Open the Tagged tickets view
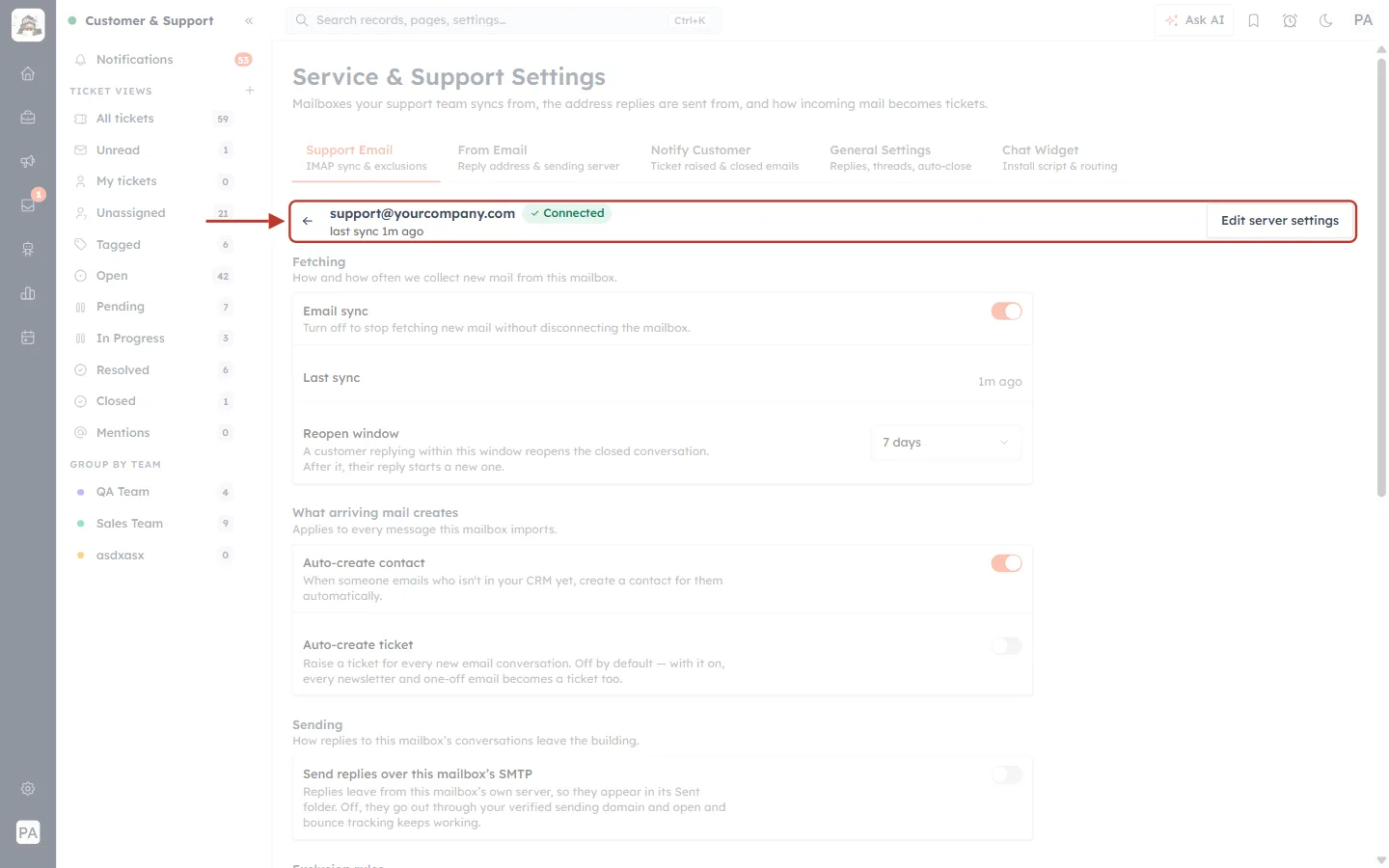The width and height of the screenshot is (1389, 868). (x=152, y=245)
